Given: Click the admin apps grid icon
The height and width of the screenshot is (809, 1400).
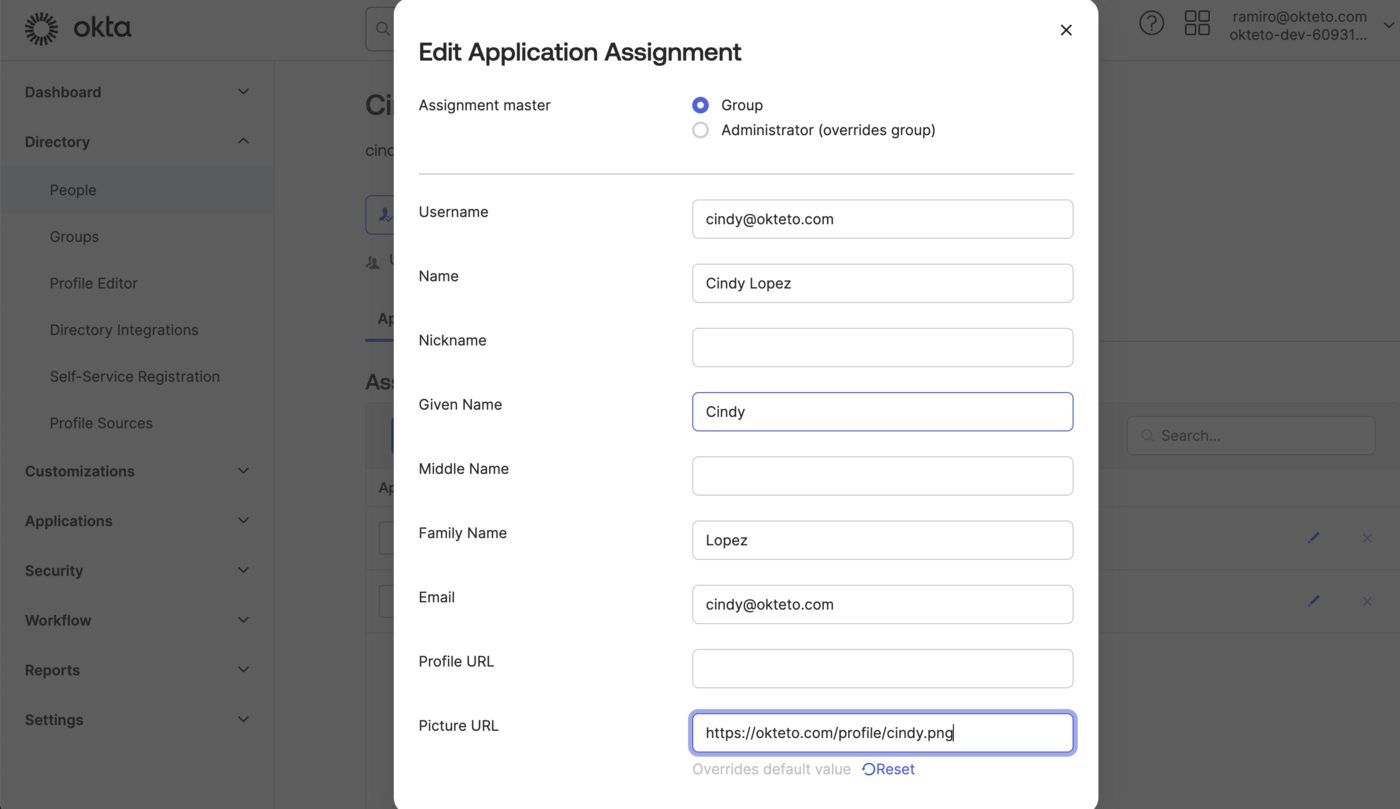Looking at the screenshot, I should point(1197,22).
